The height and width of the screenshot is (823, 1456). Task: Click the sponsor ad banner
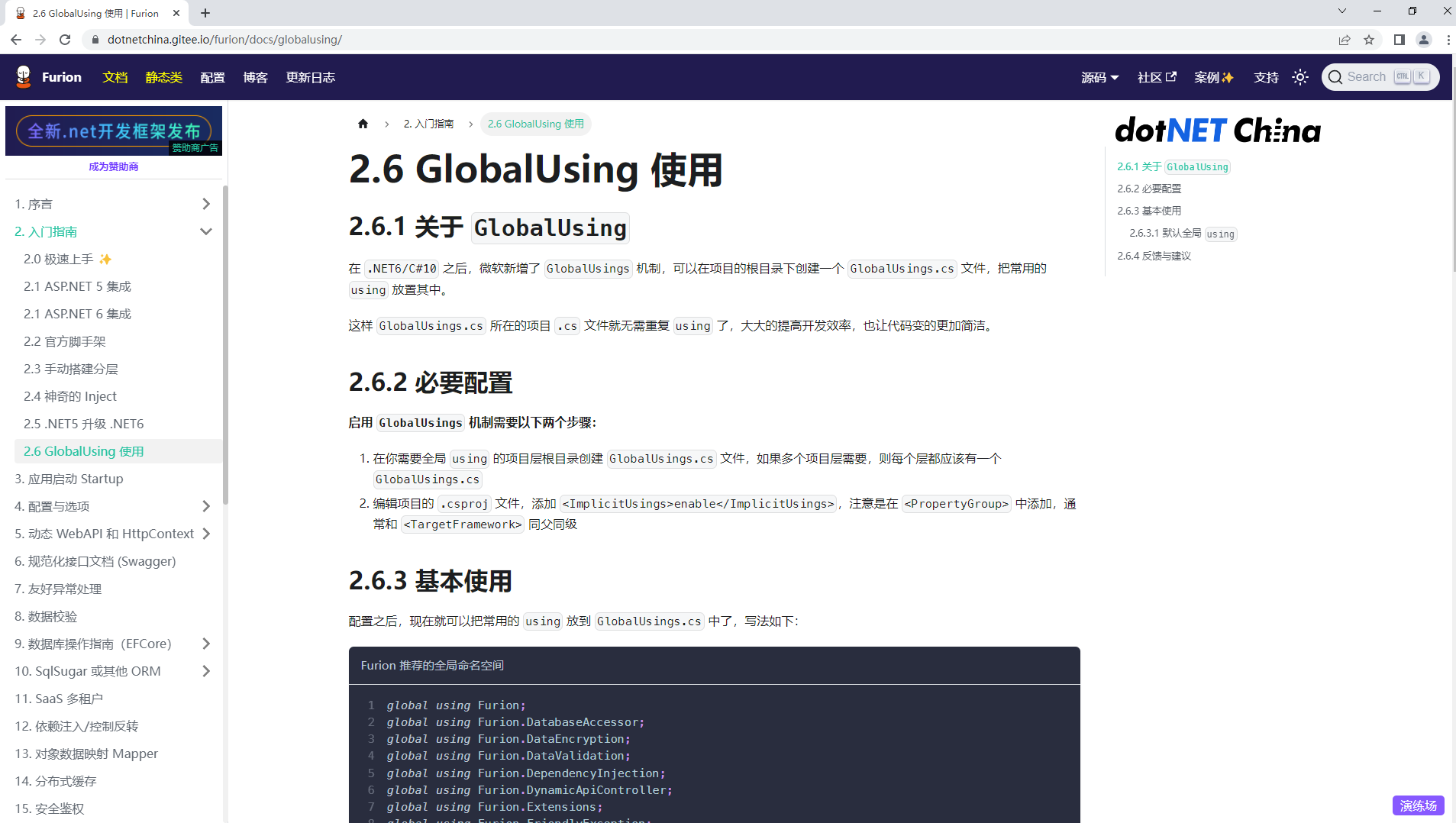114,131
